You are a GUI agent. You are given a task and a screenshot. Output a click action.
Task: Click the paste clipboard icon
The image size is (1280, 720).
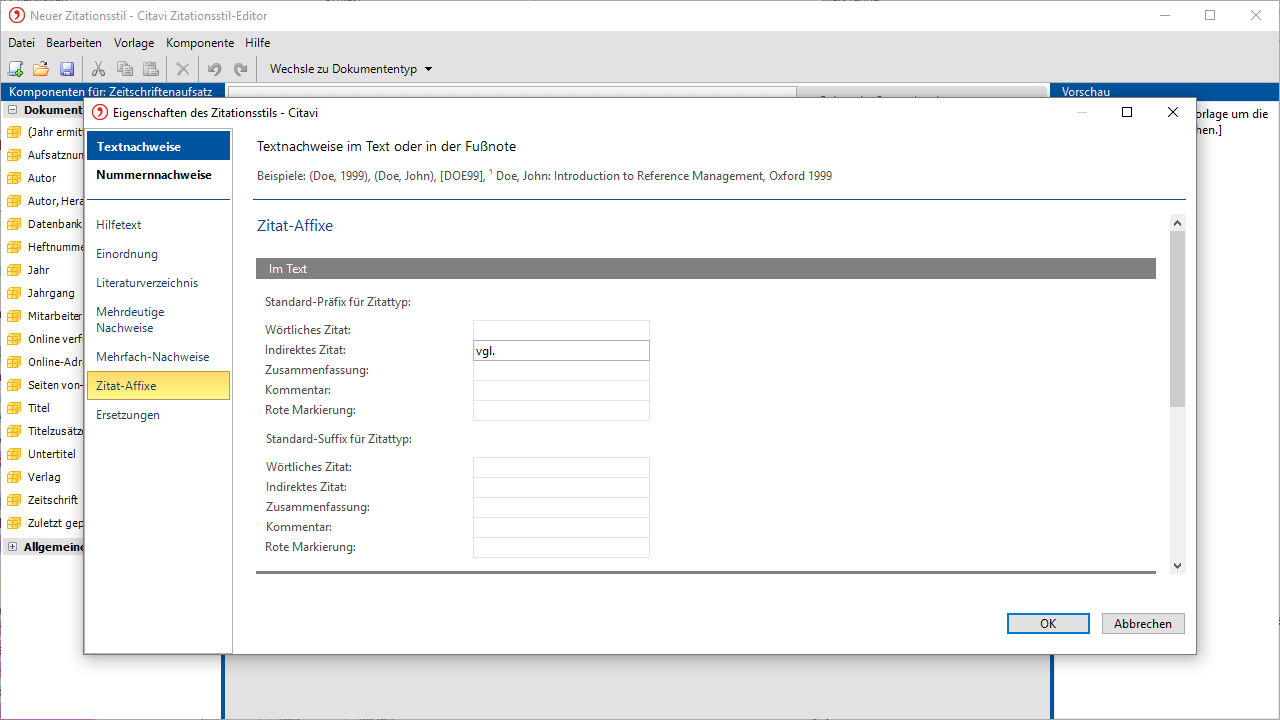151,69
